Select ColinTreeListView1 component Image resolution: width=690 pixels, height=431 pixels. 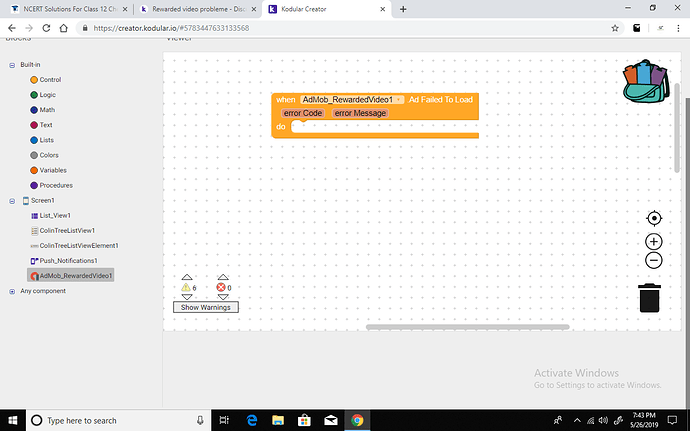coord(63,230)
